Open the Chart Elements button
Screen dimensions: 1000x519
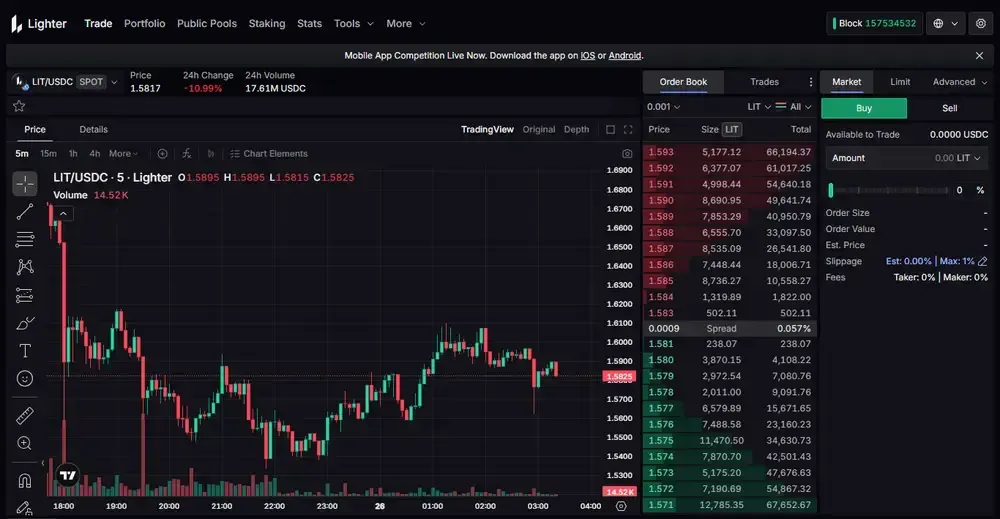[268, 154]
